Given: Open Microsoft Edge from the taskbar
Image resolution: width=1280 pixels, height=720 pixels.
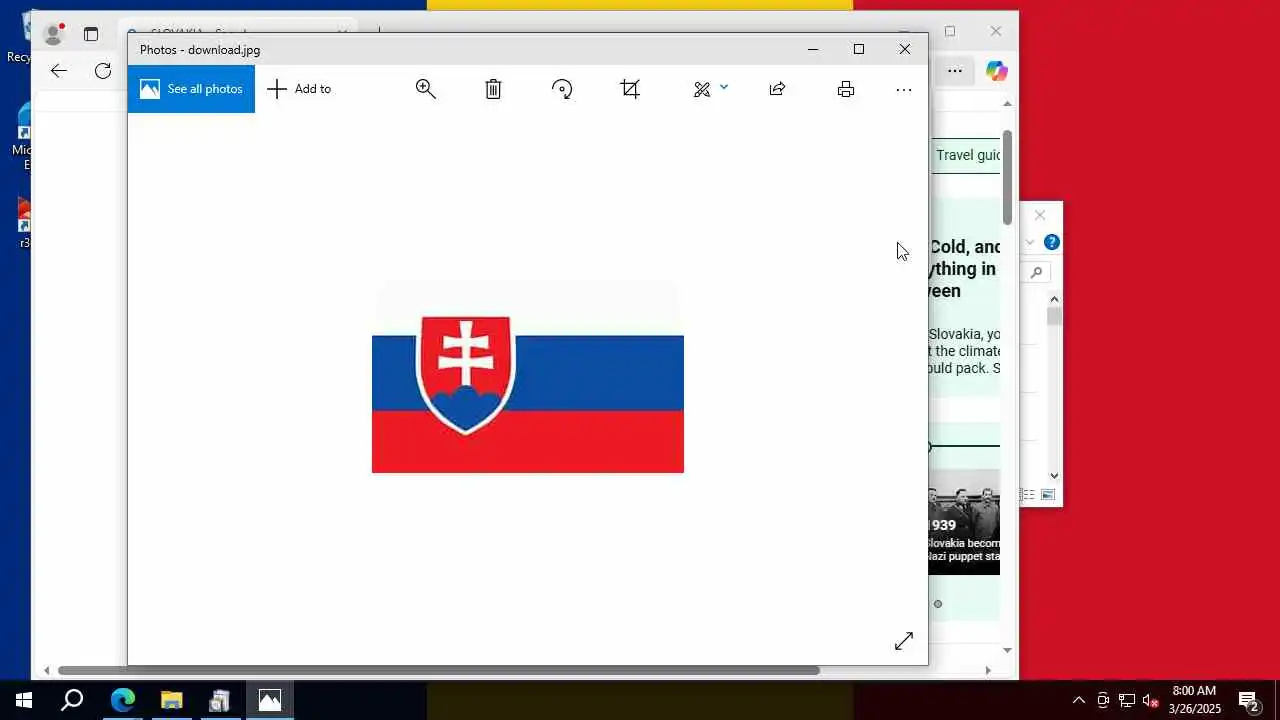Looking at the screenshot, I should point(122,700).
